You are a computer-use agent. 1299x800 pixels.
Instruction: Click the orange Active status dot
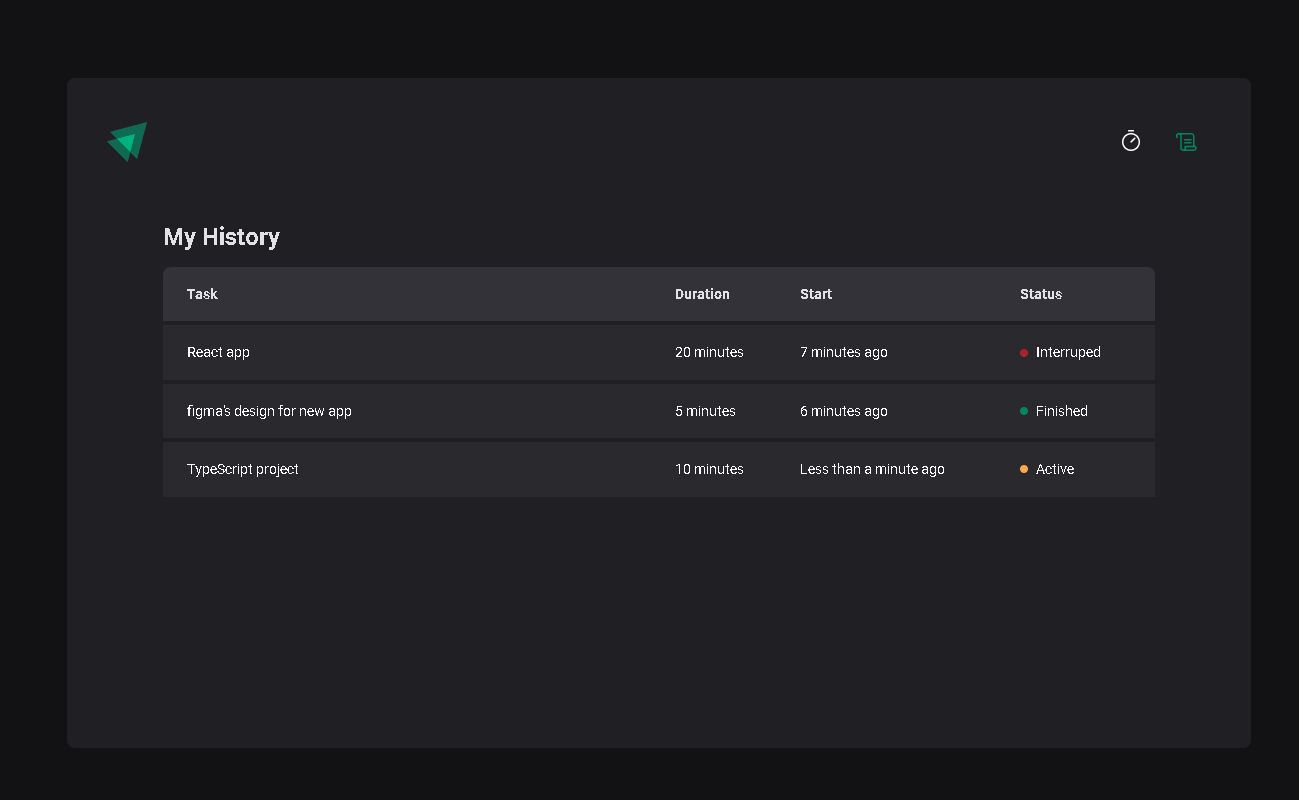coord(1024,469)
